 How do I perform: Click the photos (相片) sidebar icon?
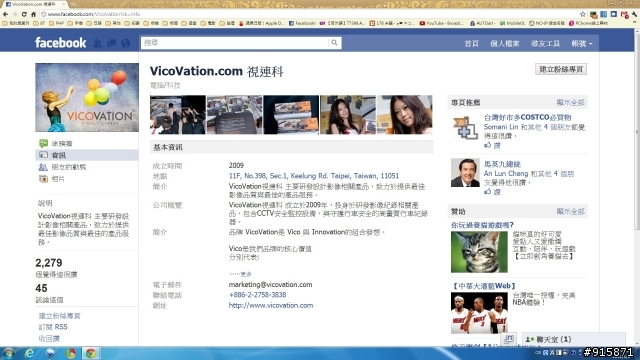(43, 179)
